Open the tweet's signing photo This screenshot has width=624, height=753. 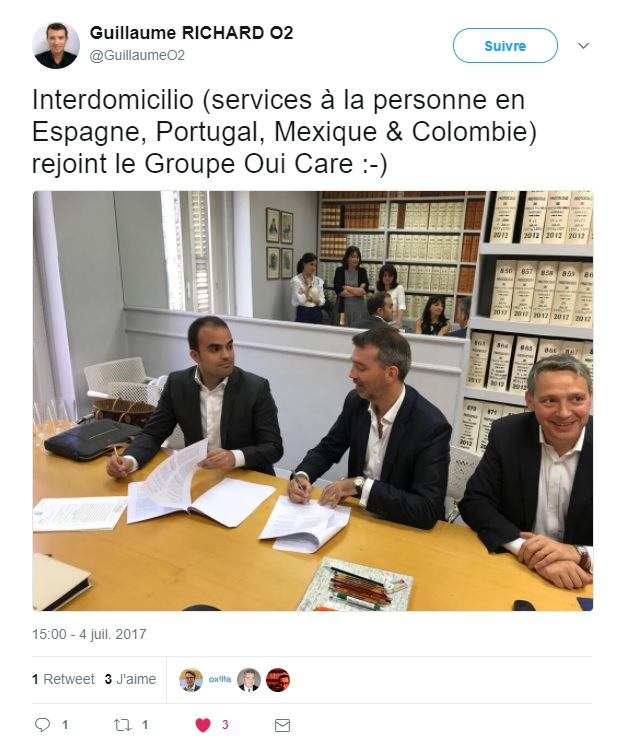coord(313,401)
